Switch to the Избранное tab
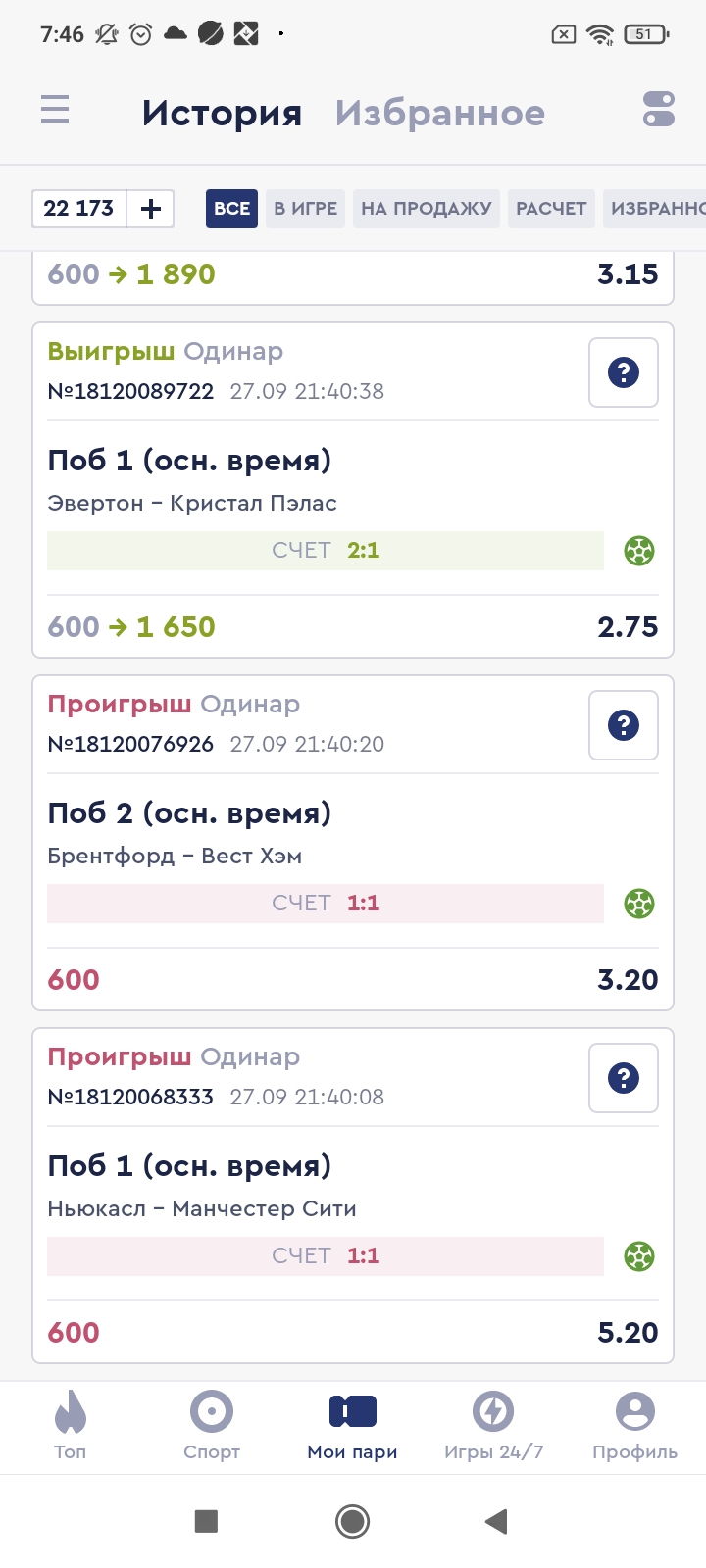The image size is (706, 1568). pos(439,113)
